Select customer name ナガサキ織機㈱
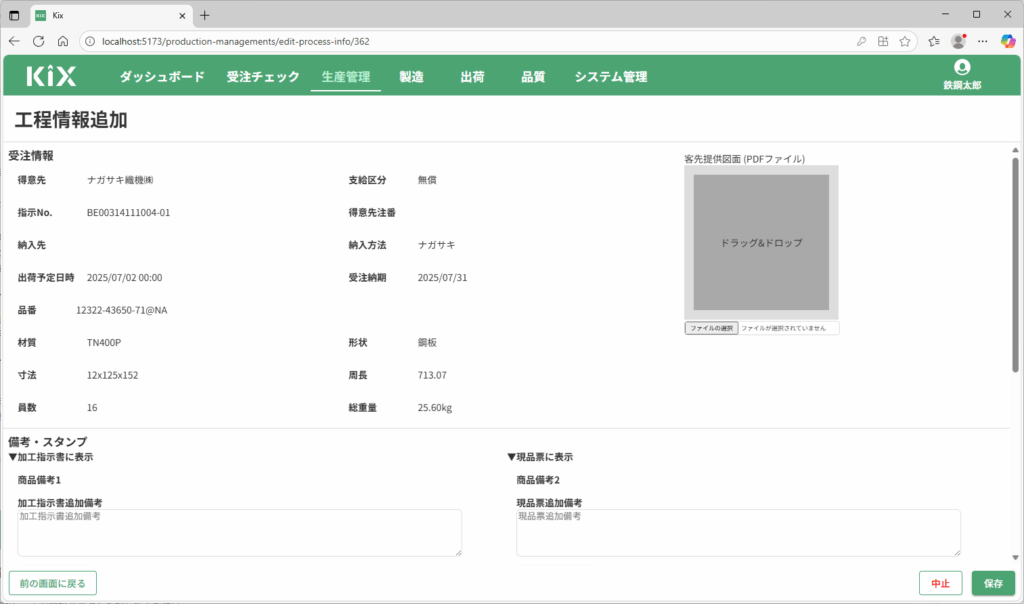Screen dimensions: 1024x604 (120, 180)
